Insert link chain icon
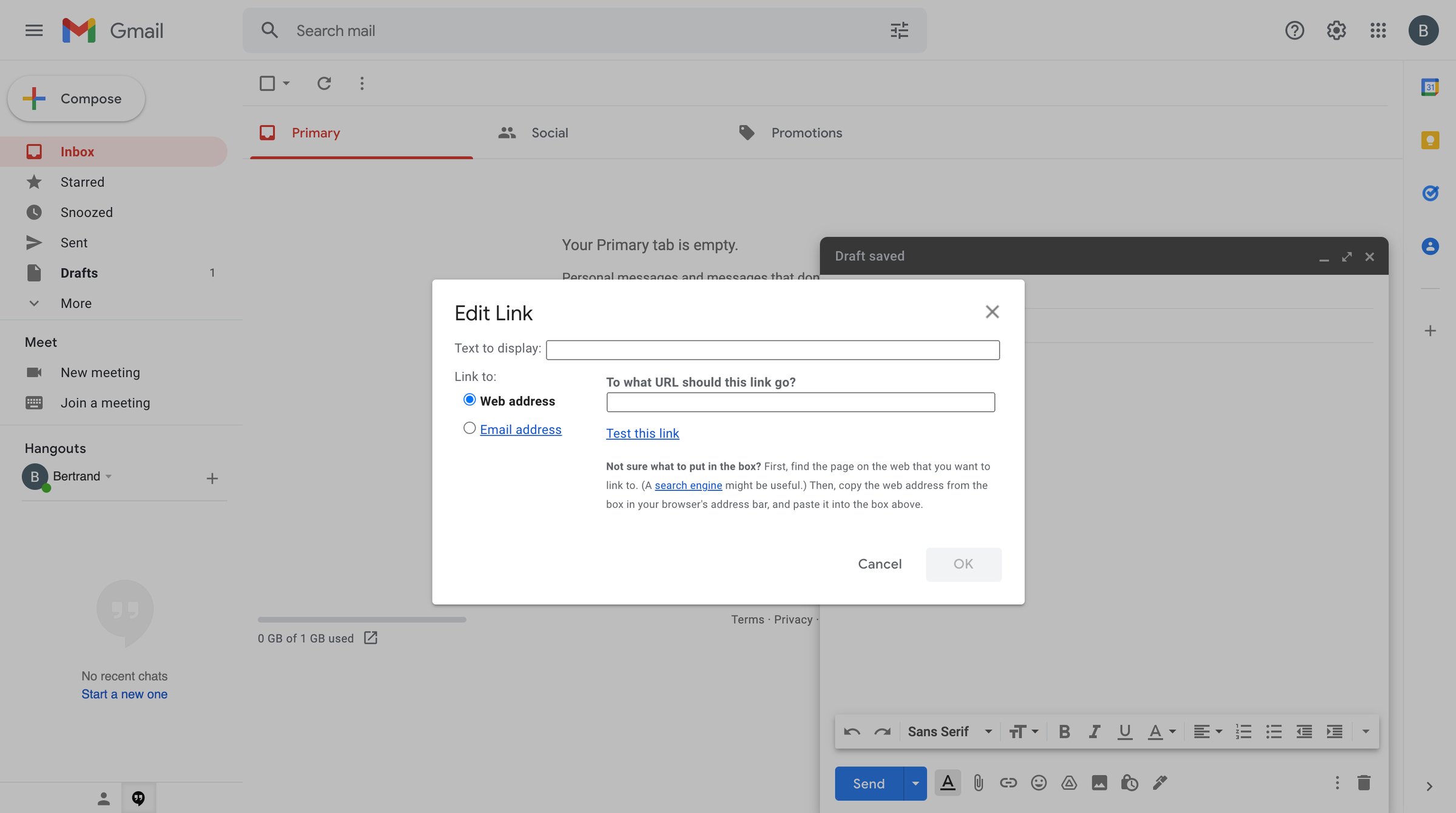Image resolution: width=1456 pixels, height=813 pixels. (x=1008, y=783)
